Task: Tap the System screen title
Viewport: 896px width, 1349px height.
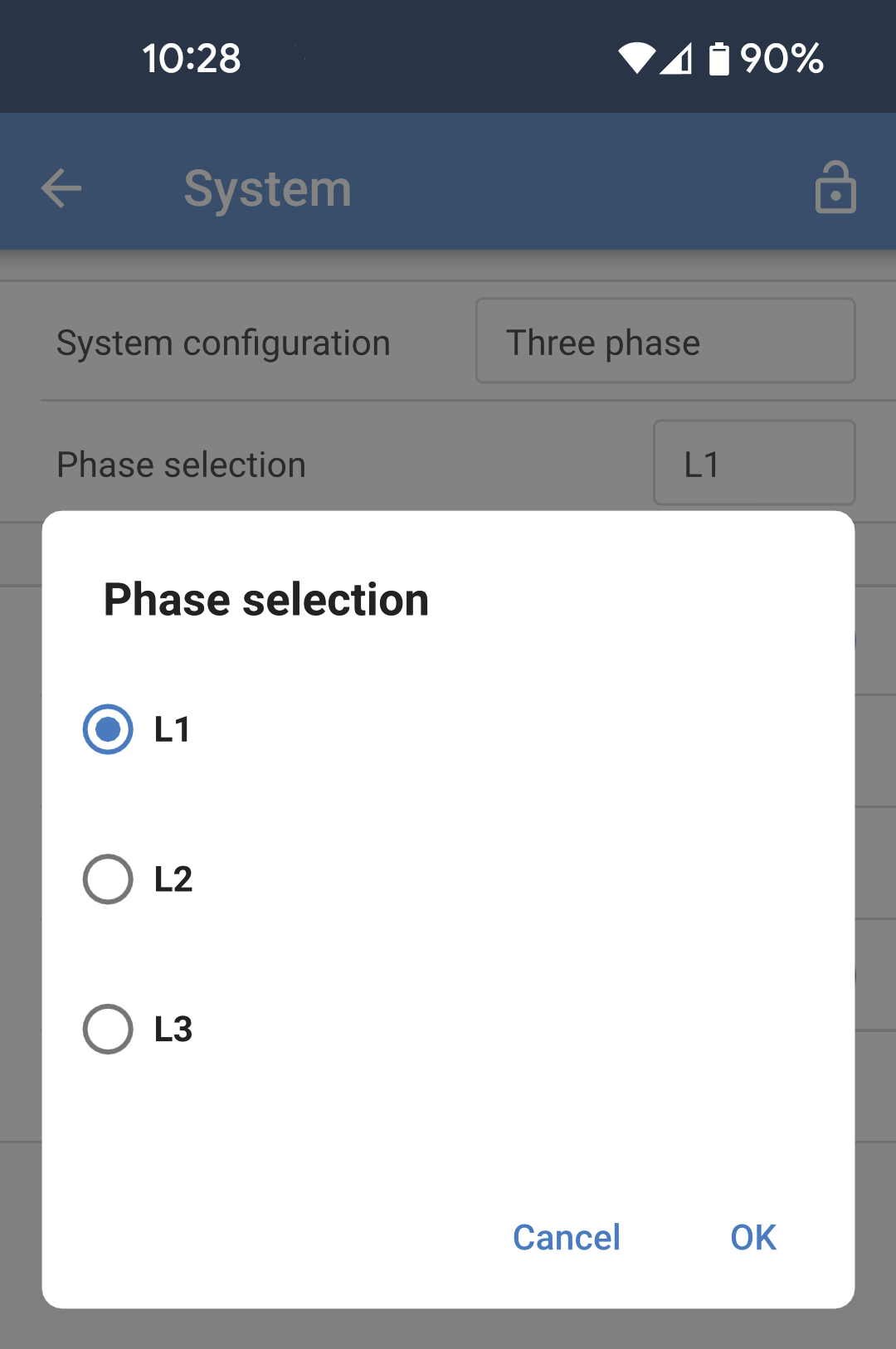Action: click(266, 187)
